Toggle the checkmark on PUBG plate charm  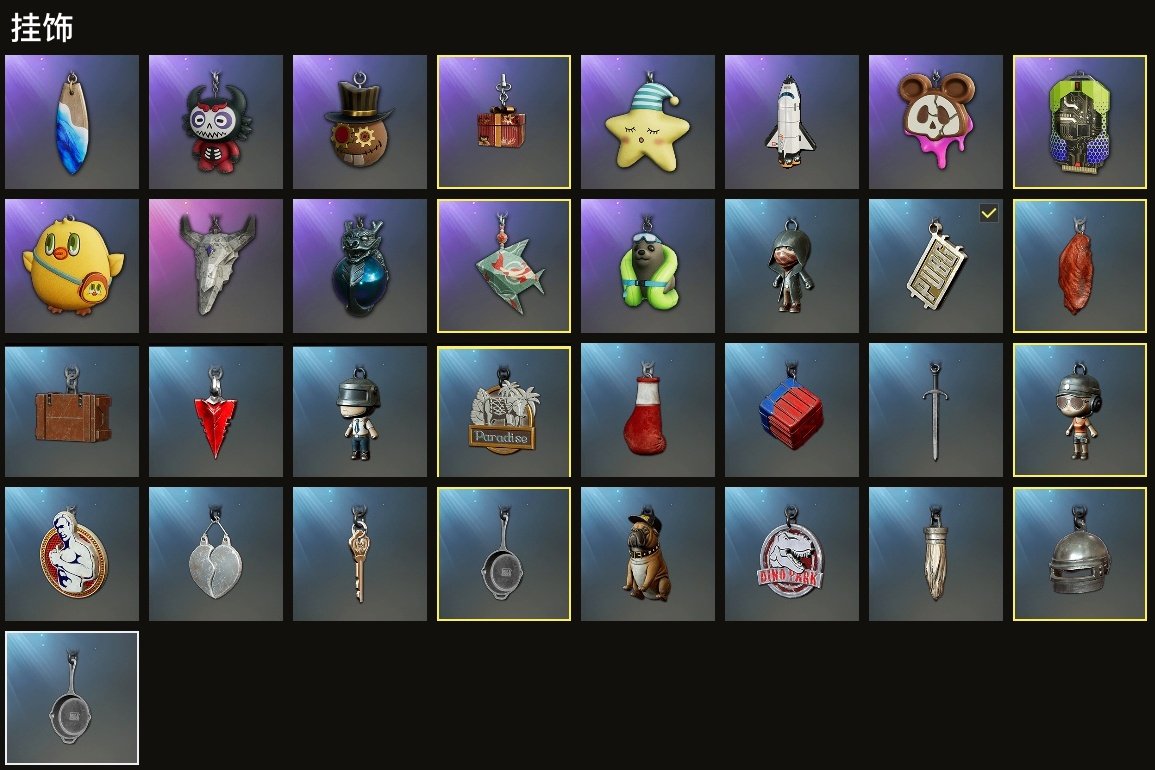tap(989, 213)
